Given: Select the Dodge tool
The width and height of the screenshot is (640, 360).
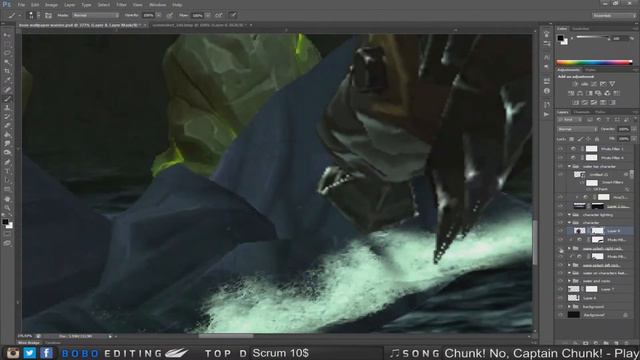Looking at the screenshot, I should coord(7,153).
